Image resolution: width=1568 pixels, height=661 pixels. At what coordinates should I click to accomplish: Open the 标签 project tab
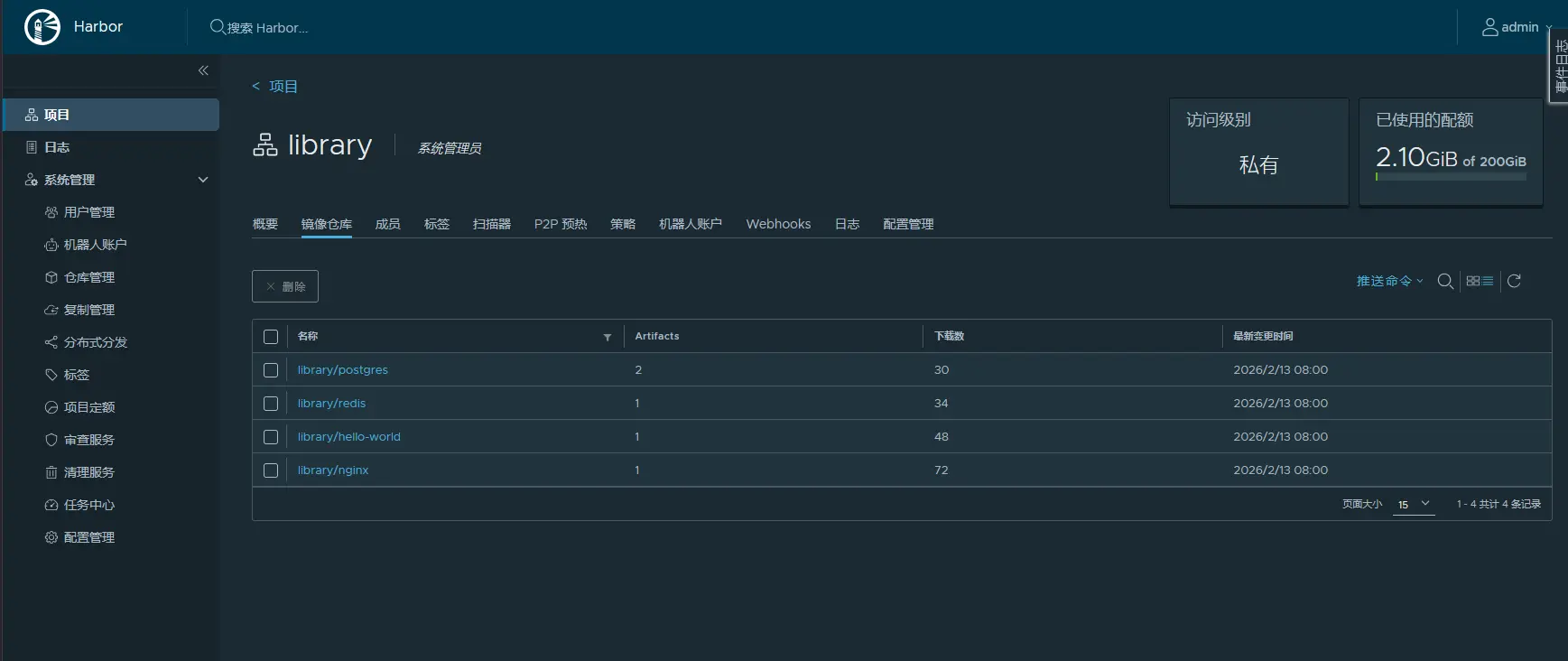(437, 224)
